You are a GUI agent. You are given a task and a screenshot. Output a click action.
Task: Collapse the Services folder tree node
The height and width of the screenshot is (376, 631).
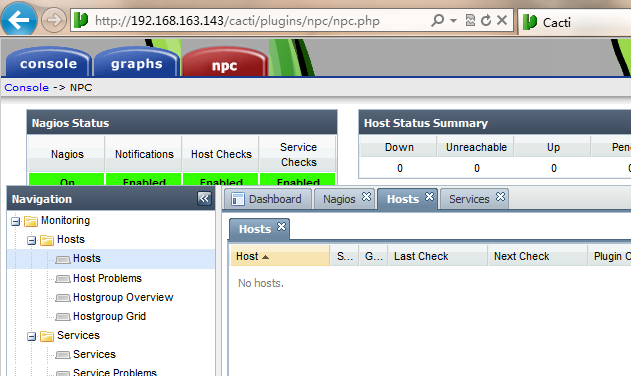coord(31,337)
